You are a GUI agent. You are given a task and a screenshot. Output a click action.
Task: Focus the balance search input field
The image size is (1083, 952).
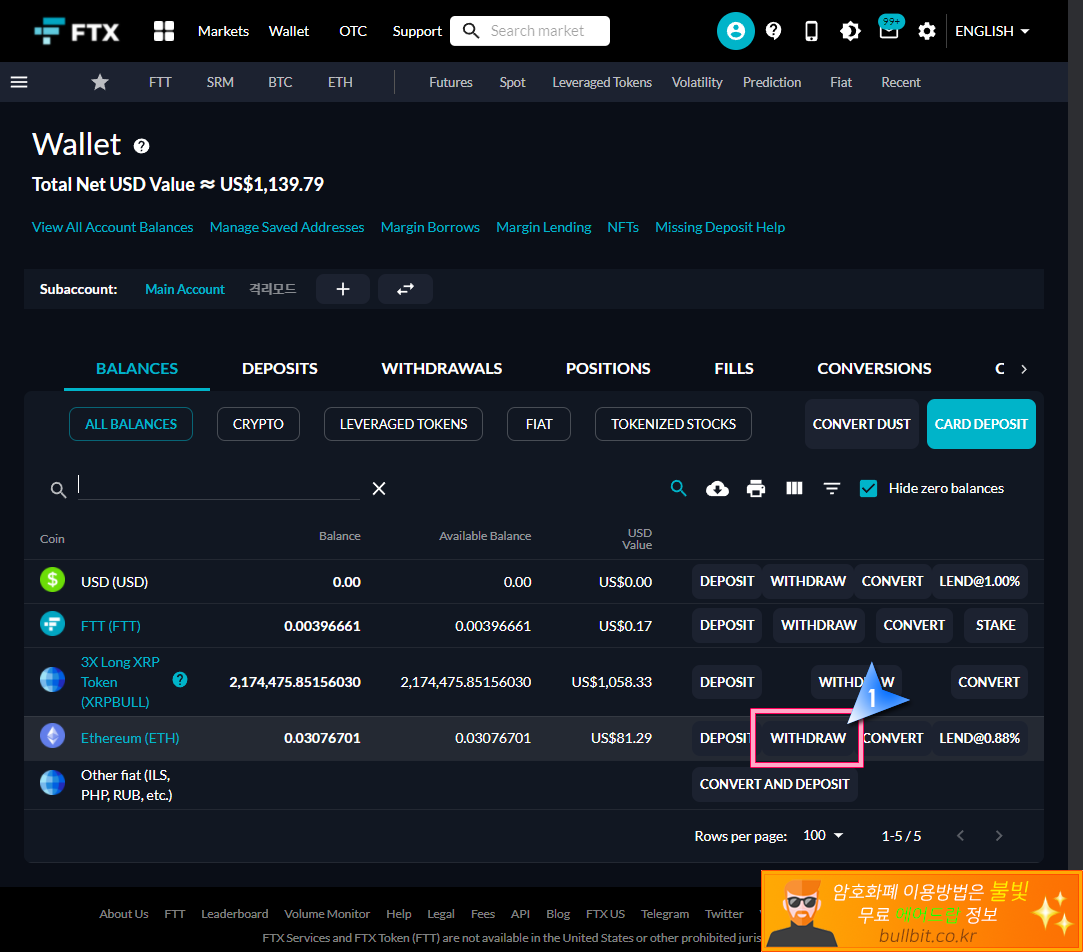pyautogui.click(x=218, y=486)
